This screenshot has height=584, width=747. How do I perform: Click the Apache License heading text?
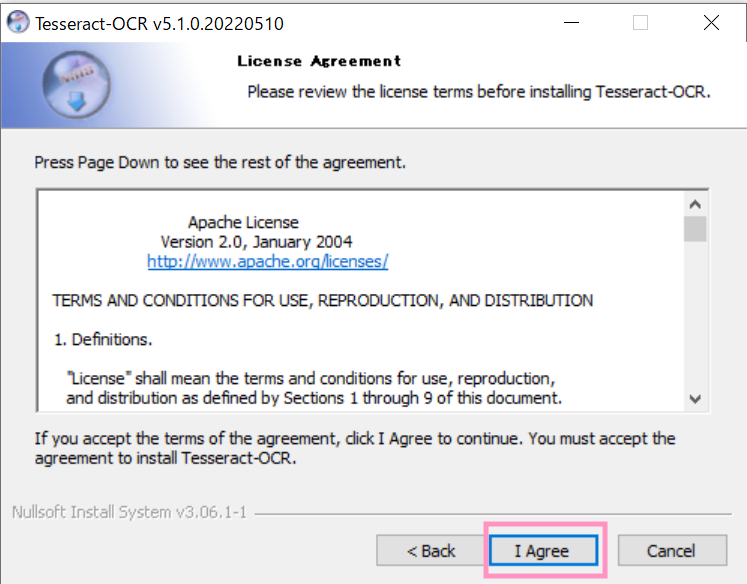click(x=243, y=222)
